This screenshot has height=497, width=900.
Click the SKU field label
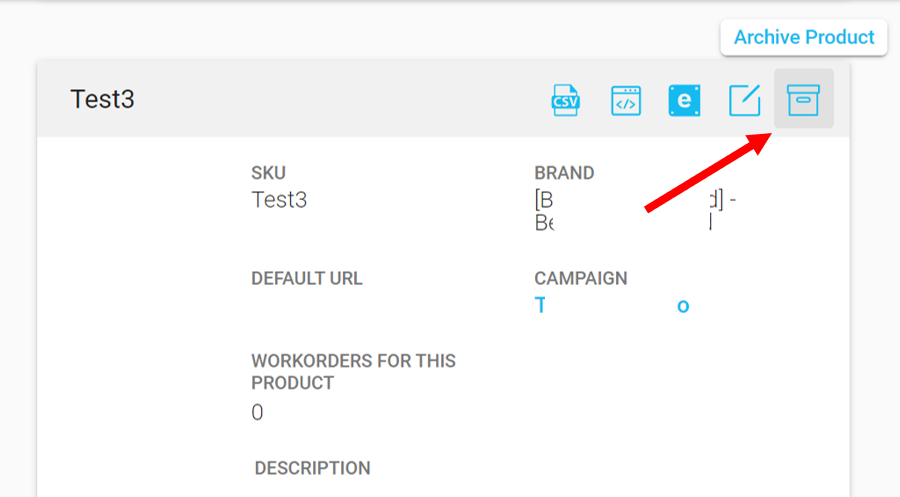pos(268,173)
